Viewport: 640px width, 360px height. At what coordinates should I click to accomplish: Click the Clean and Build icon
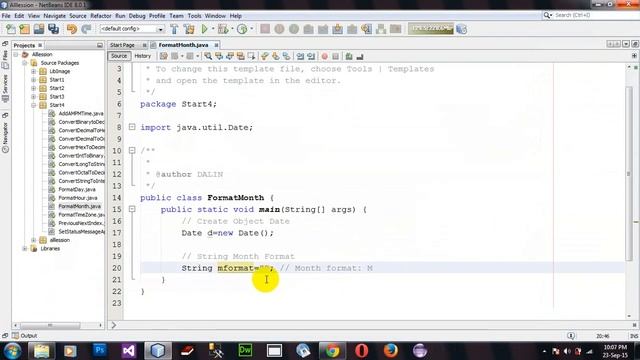(x=189, y=29)
